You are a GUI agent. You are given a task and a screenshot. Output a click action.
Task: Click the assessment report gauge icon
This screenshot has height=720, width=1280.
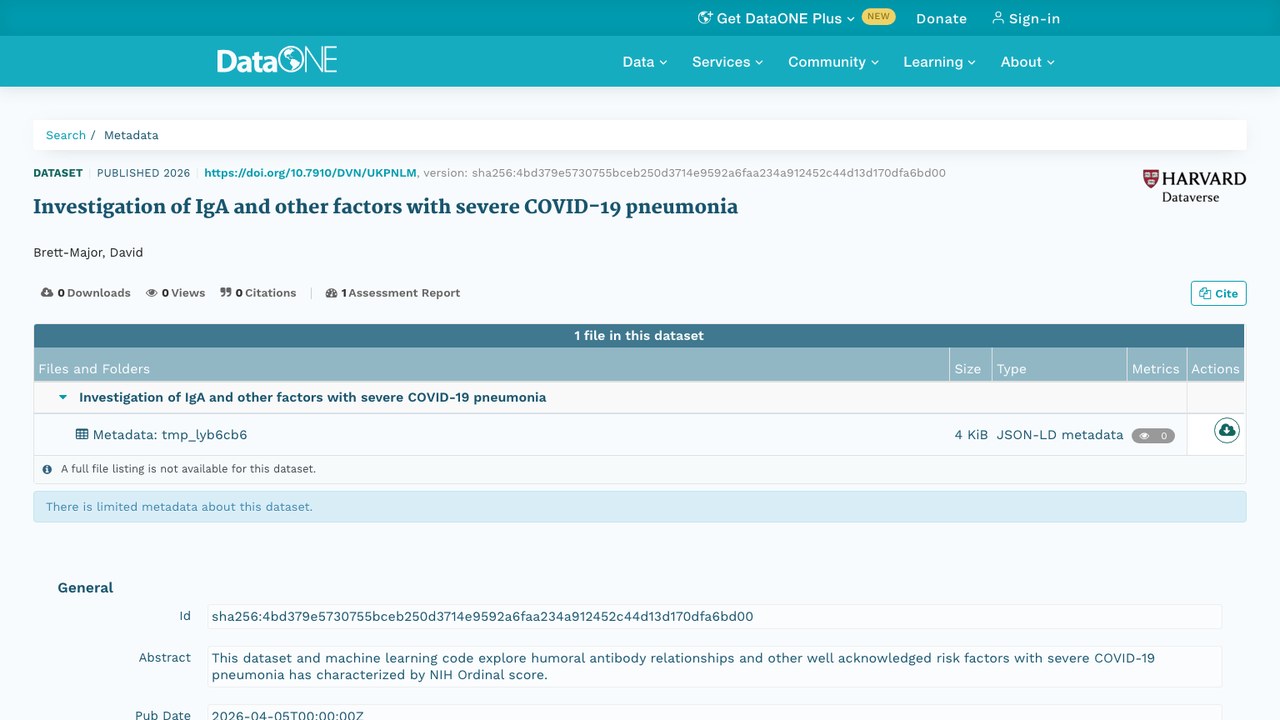click(x=332, y=293)
